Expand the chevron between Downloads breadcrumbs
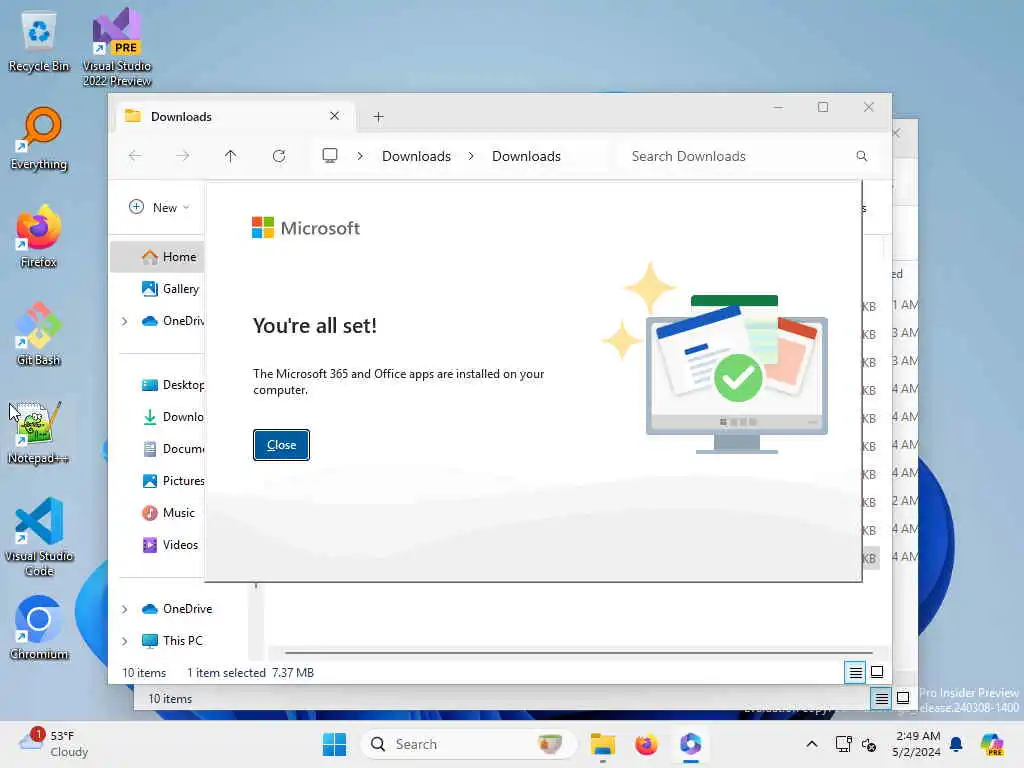This screenshot has height=768, width=1024. pos(471,156)
